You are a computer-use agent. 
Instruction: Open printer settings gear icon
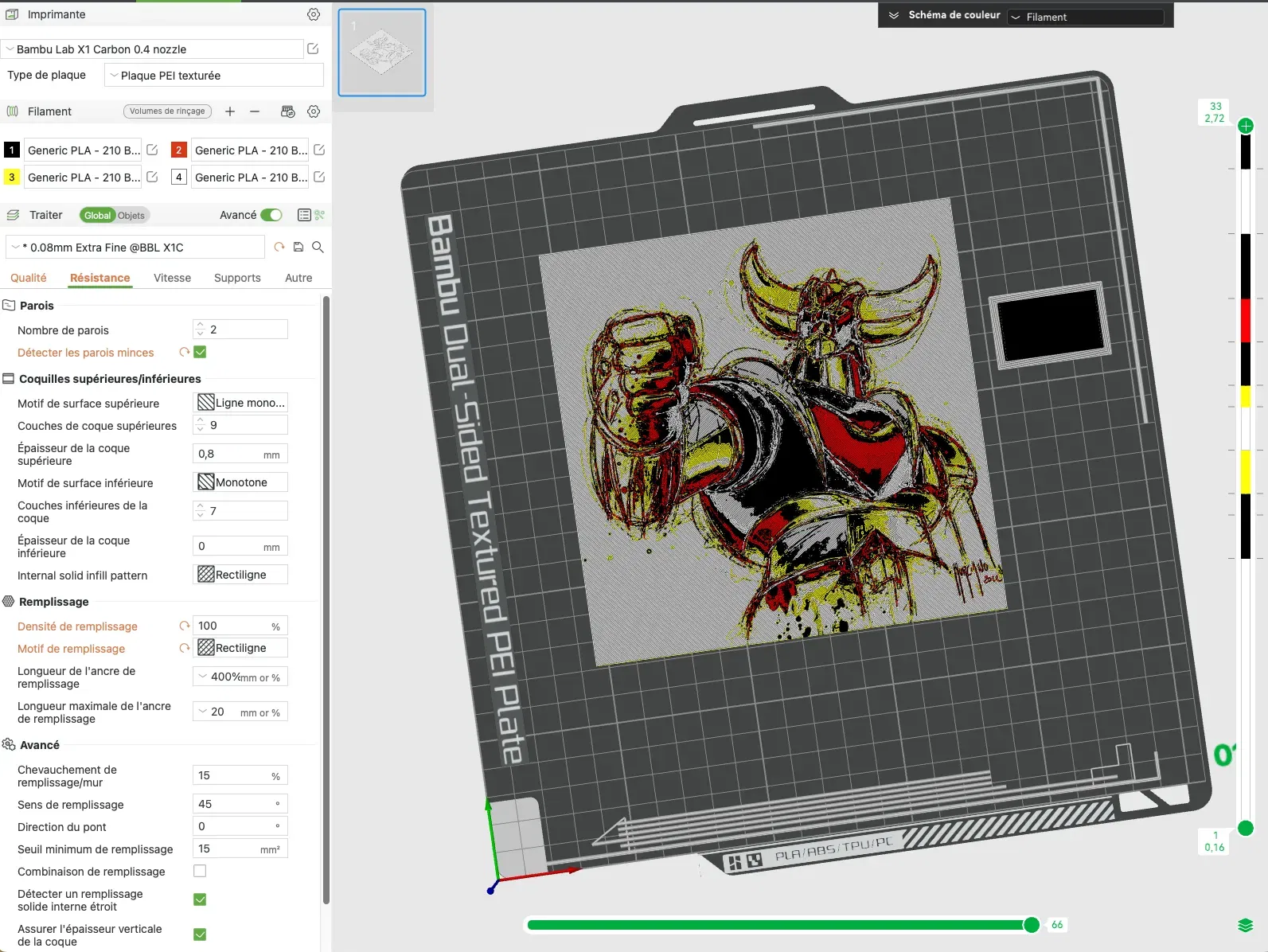click(314, 14)
